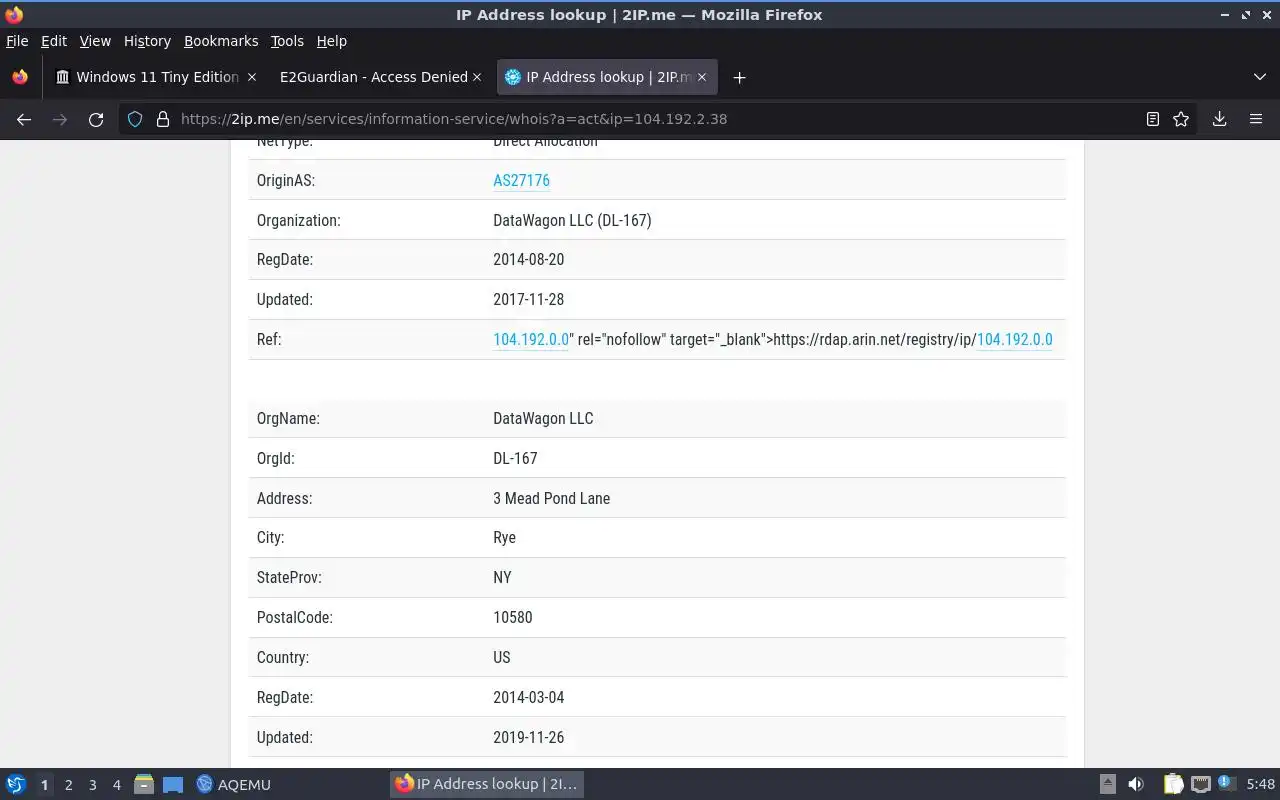
Task: Open the file manager taskbar icon
Action: pyautogui.click(x=144, y=784)
